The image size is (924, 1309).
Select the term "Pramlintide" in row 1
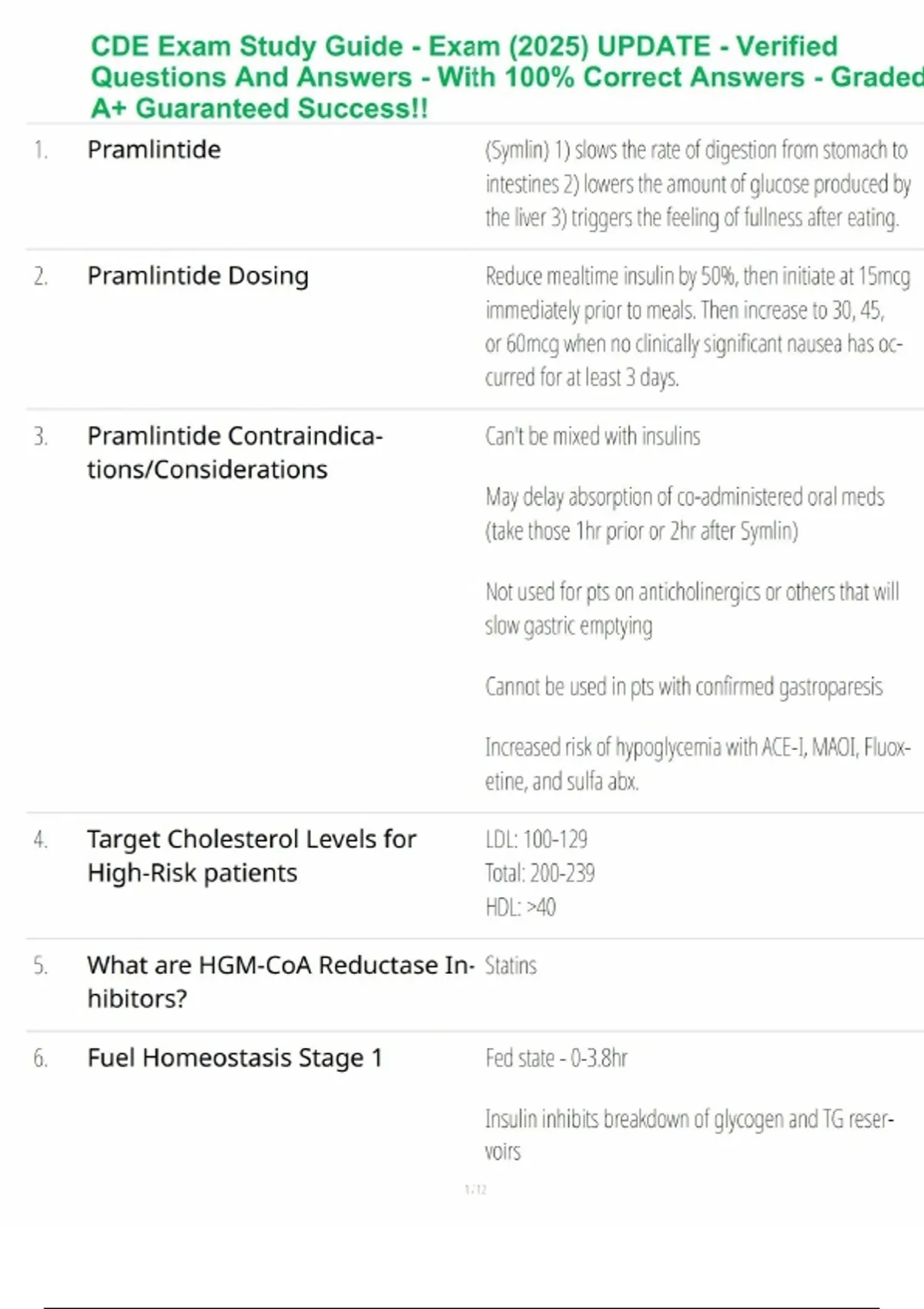[x=154, y=149]
